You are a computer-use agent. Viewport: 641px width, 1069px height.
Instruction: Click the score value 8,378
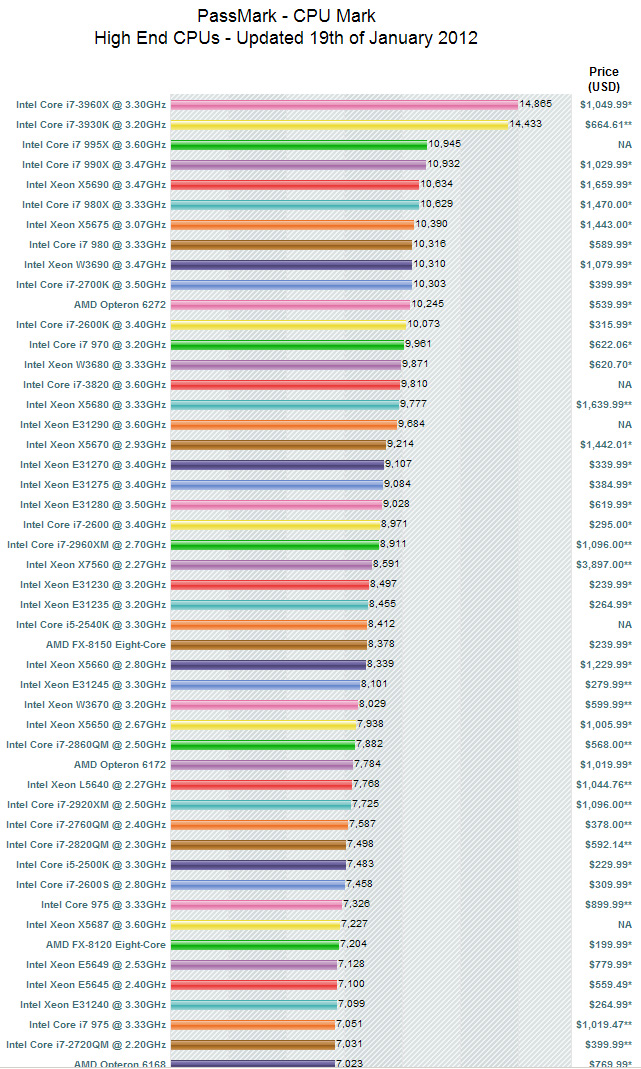pos(381,643)
